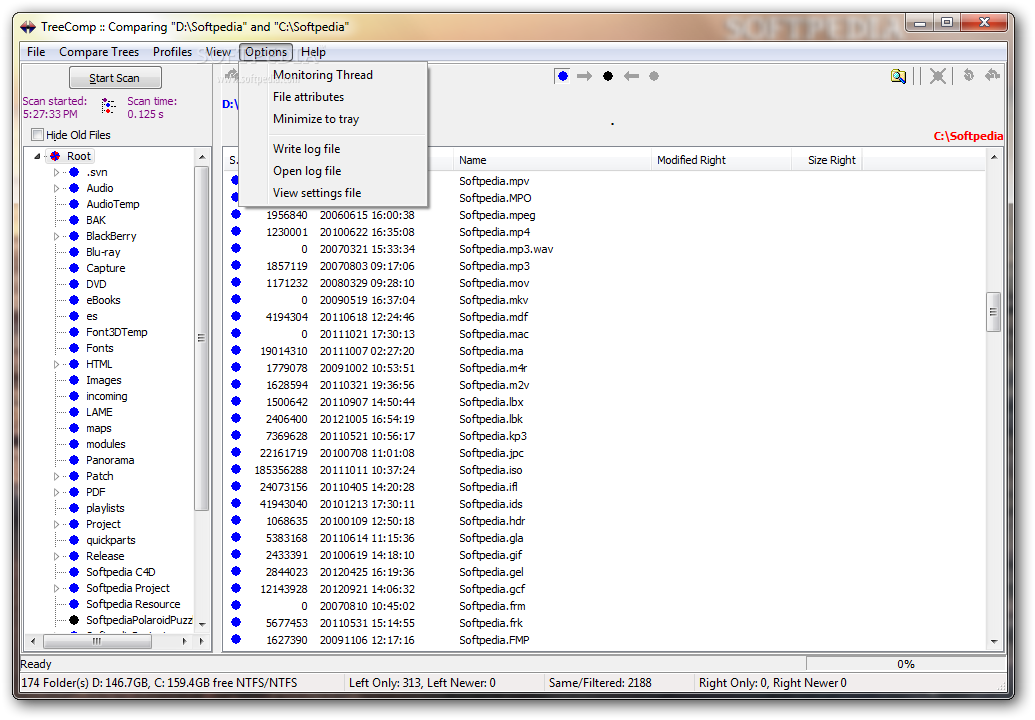The width and height of the screenshot is (1035, 720).
Task: Sort by the Name column header
Action: pyautogui.click(x=552, y=160)
